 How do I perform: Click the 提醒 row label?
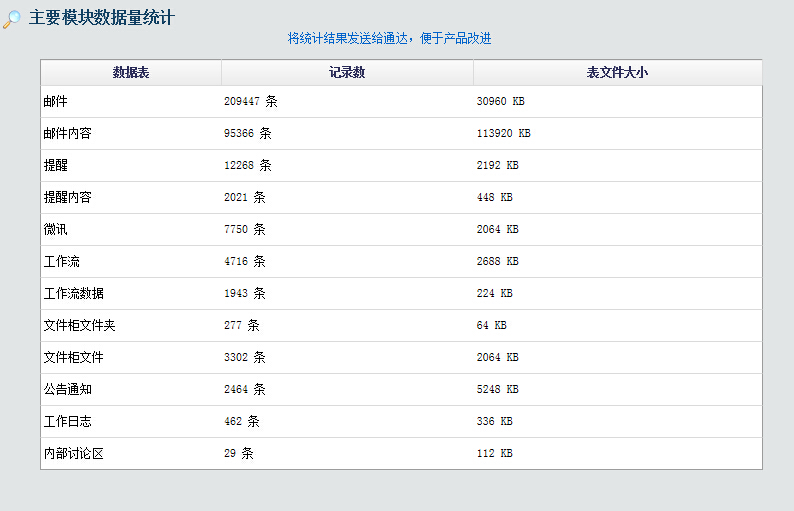(56, 166)
